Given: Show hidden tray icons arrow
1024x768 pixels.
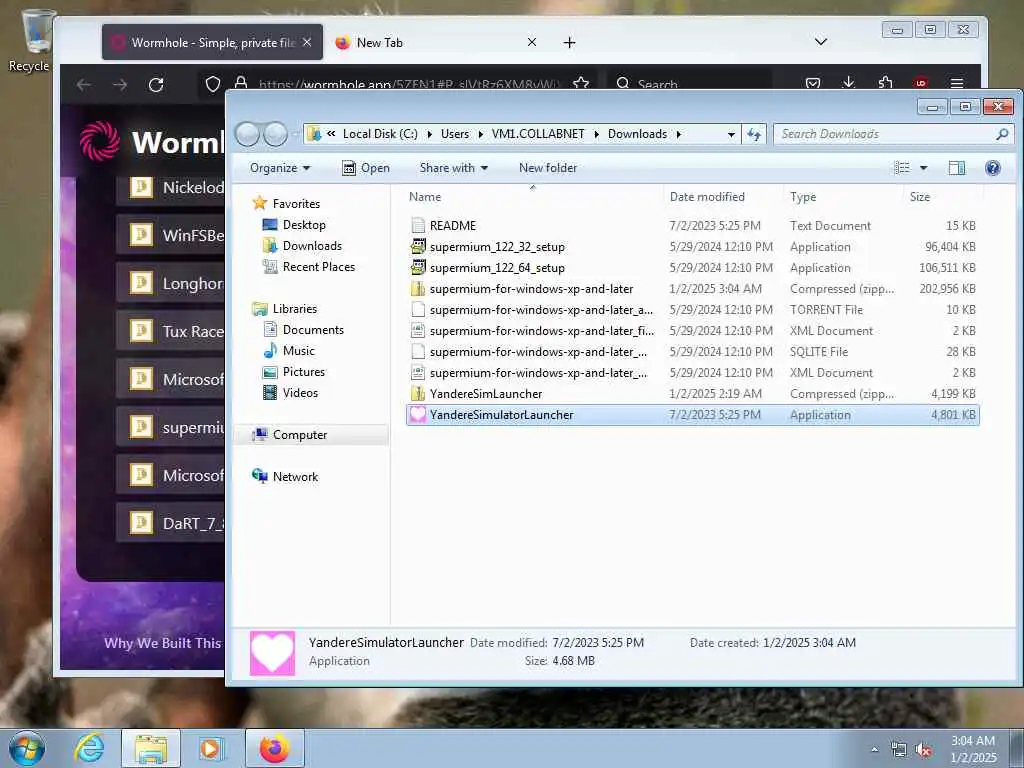Looking at the screenshot, I should tap(874, 750).
